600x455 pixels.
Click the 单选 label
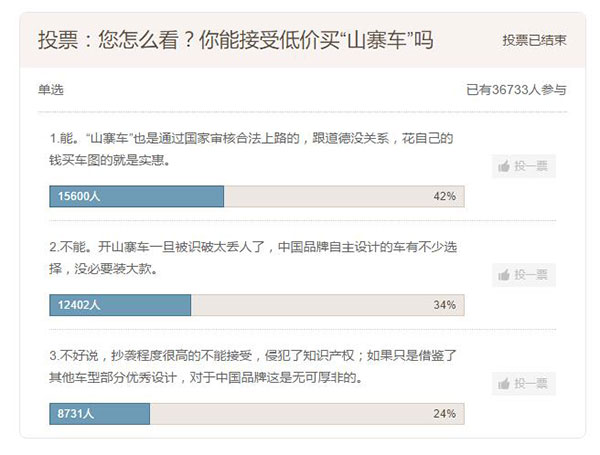tap(51, 90)
